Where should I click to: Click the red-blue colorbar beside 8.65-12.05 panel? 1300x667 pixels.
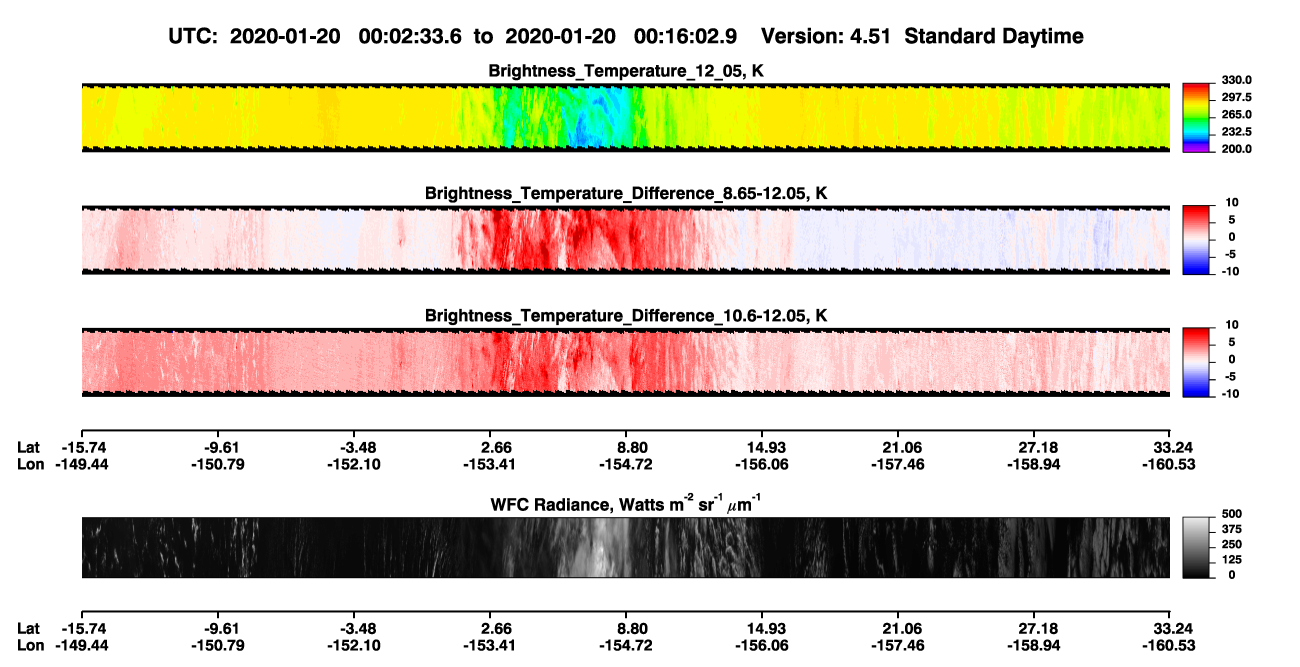tap(1196, 240)
